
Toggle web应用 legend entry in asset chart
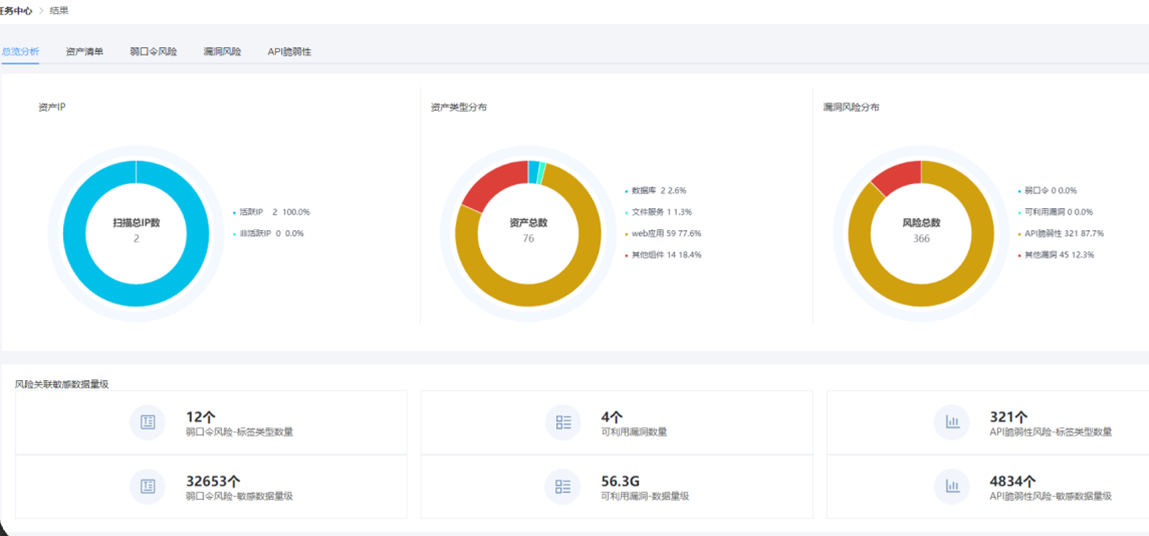click(664, 234)
